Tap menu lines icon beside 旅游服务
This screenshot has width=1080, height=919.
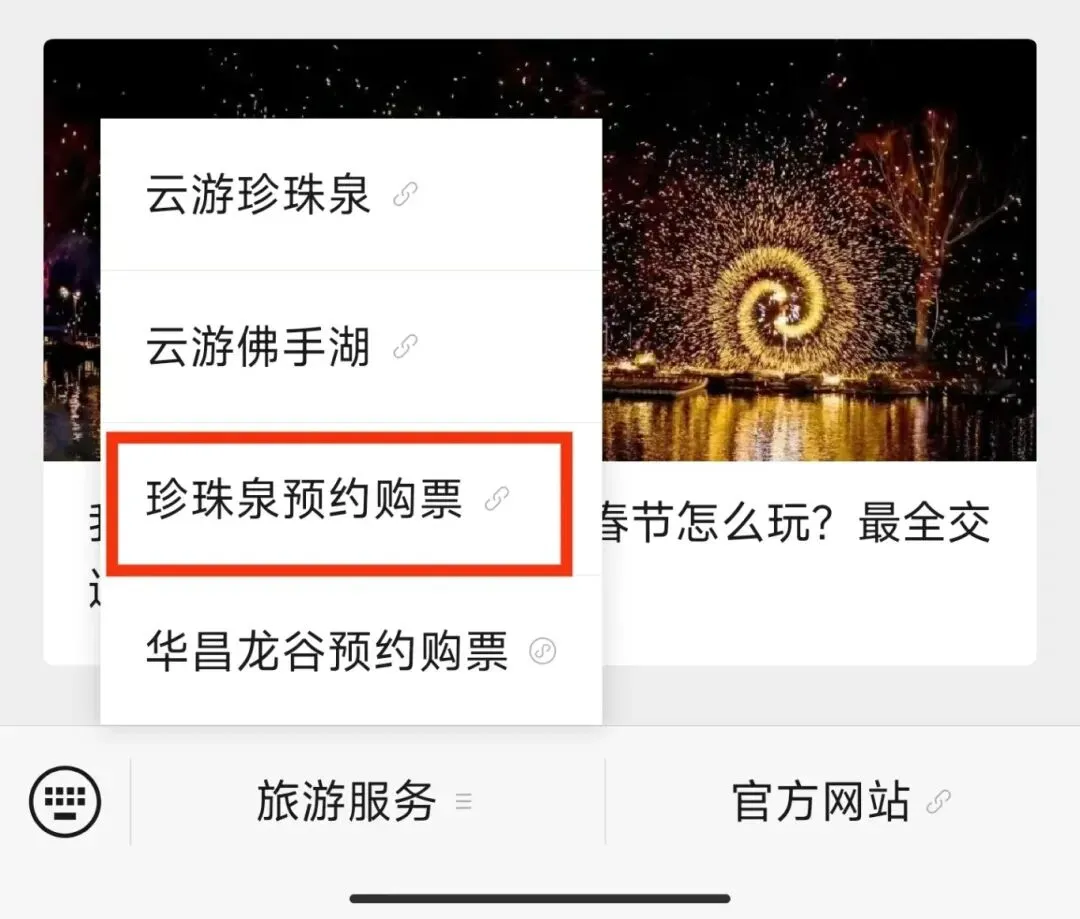464,802
